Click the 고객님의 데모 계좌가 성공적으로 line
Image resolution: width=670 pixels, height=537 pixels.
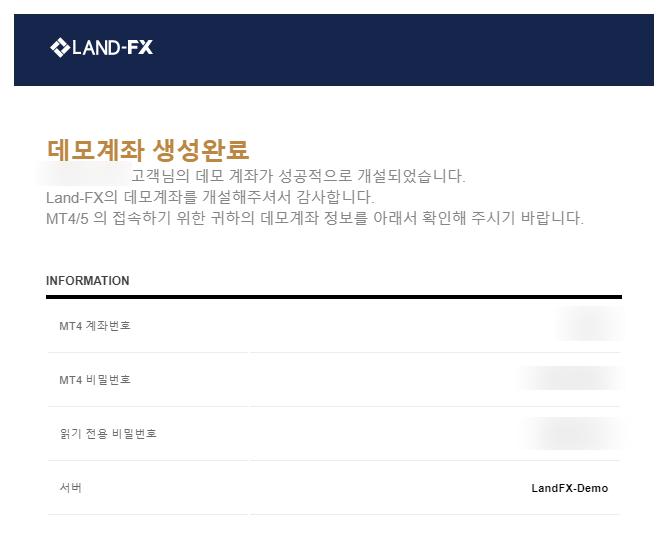pos(298,176)
